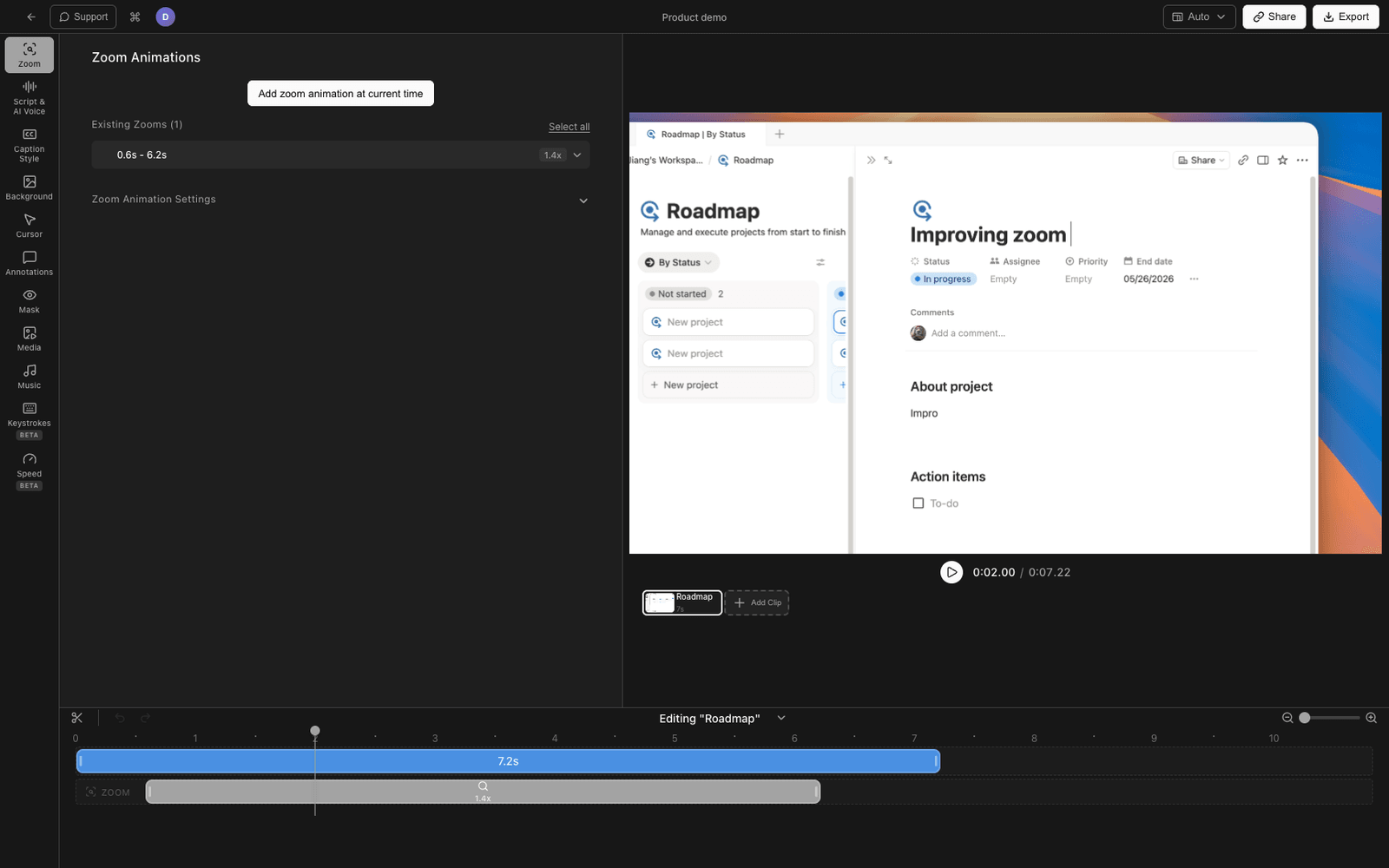The width and height of the screenshot is (1389, 868).
Task: Click the Select all link
Action: tap(569, 127)
